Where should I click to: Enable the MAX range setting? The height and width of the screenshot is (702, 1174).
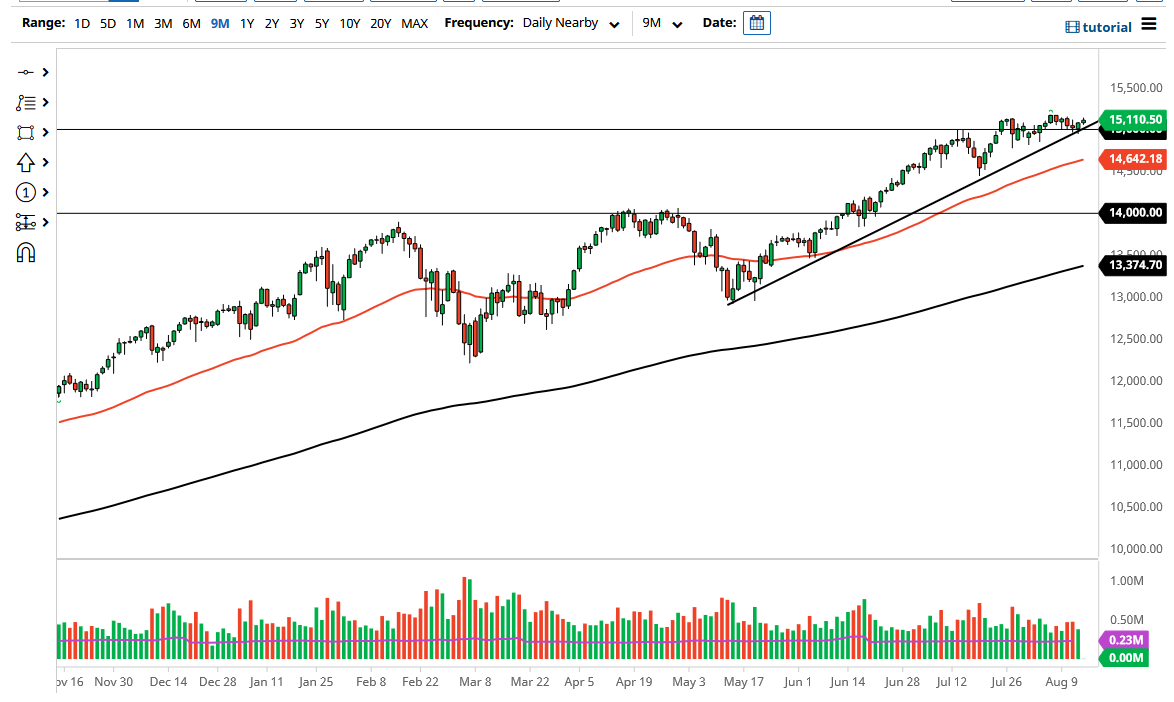[x=414, y=23]
